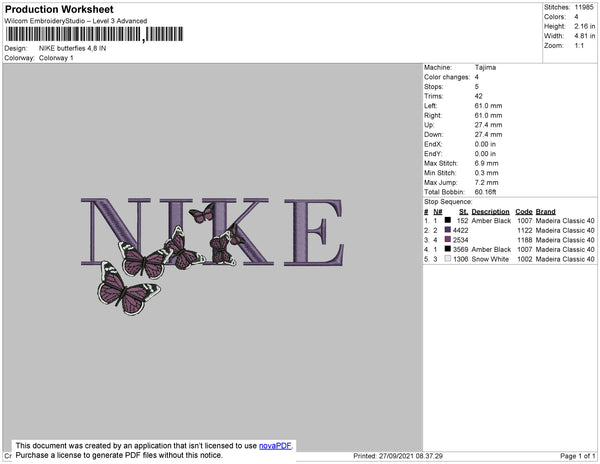Click the Trims value '42'
The height and width of the screenshot is (464, 600).
point(478,96)
